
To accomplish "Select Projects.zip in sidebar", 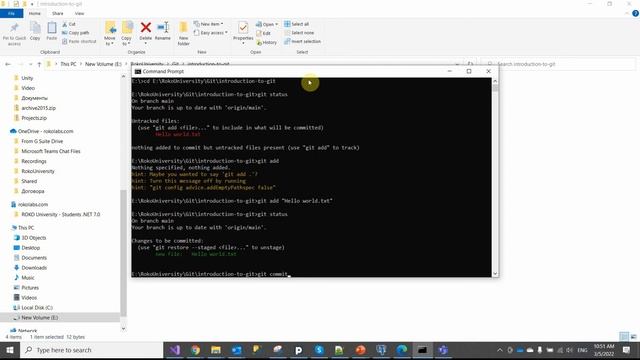I will click(34, 118).
